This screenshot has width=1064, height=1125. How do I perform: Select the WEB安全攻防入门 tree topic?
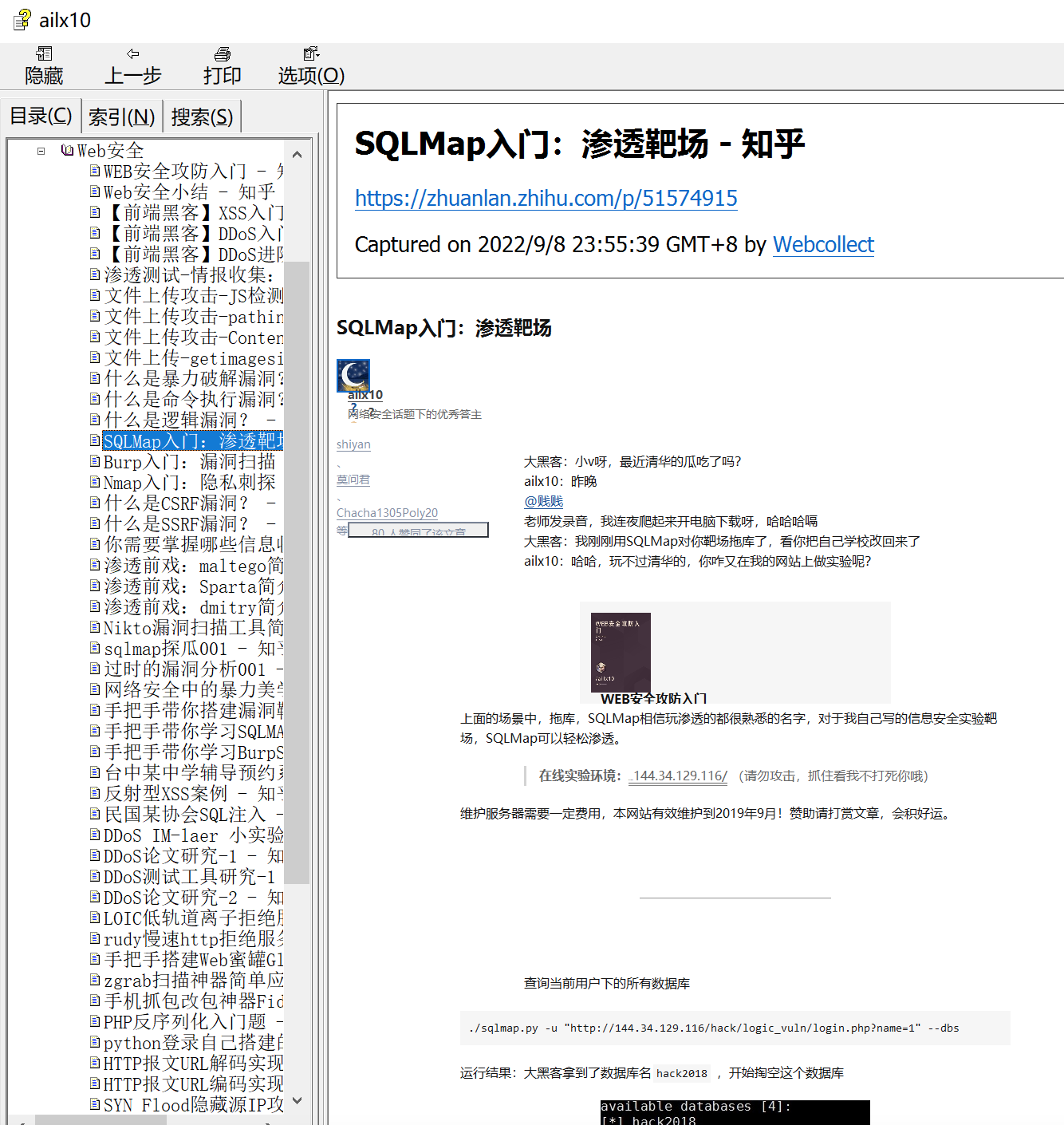click(x=192, y=171)
